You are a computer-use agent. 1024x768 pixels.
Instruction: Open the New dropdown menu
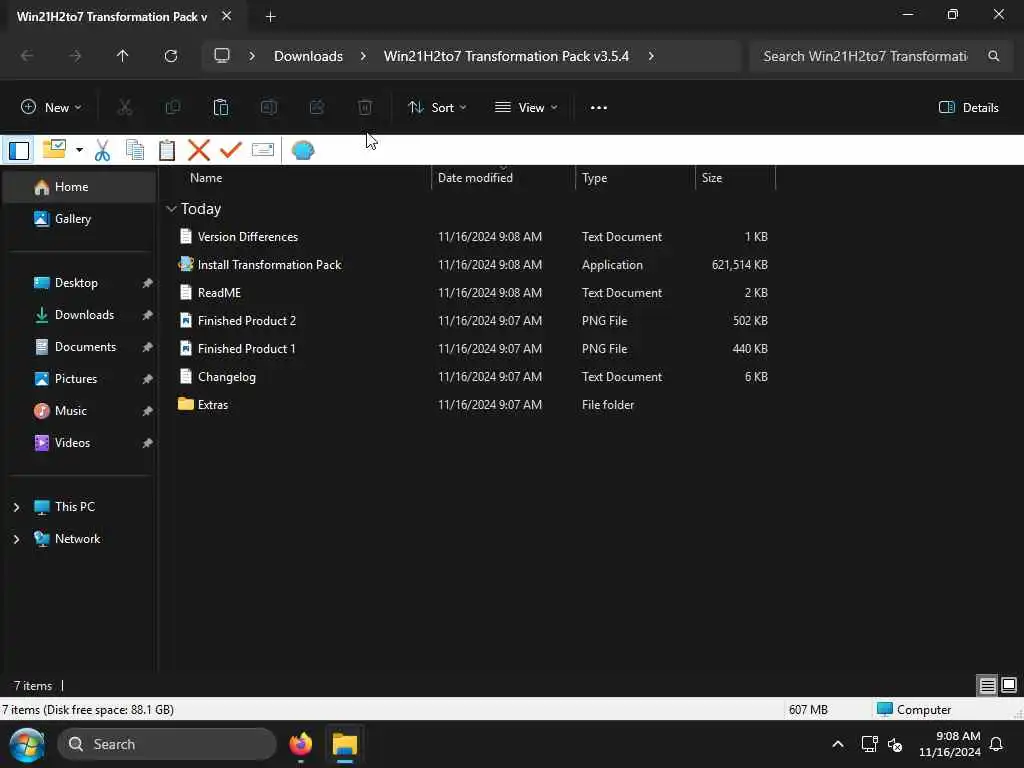(x=51, y=108)
